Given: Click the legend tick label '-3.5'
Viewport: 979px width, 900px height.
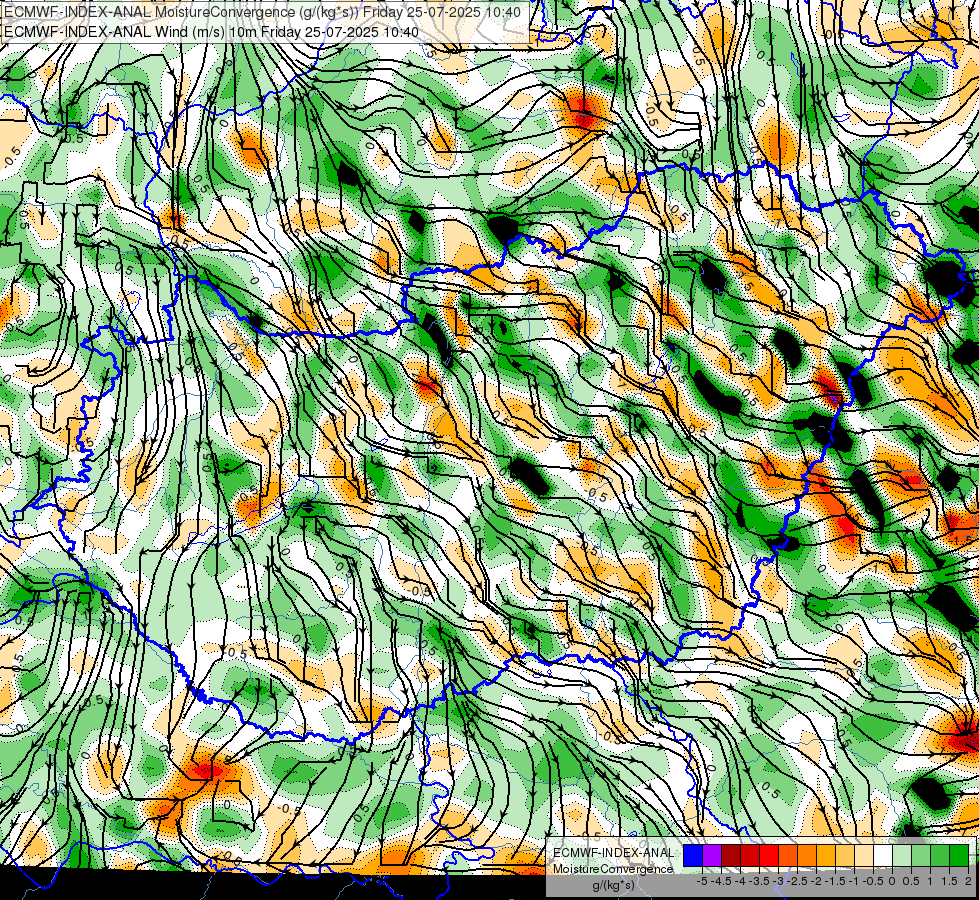Looking at the screenshot, I should click(x=759, y=881).
